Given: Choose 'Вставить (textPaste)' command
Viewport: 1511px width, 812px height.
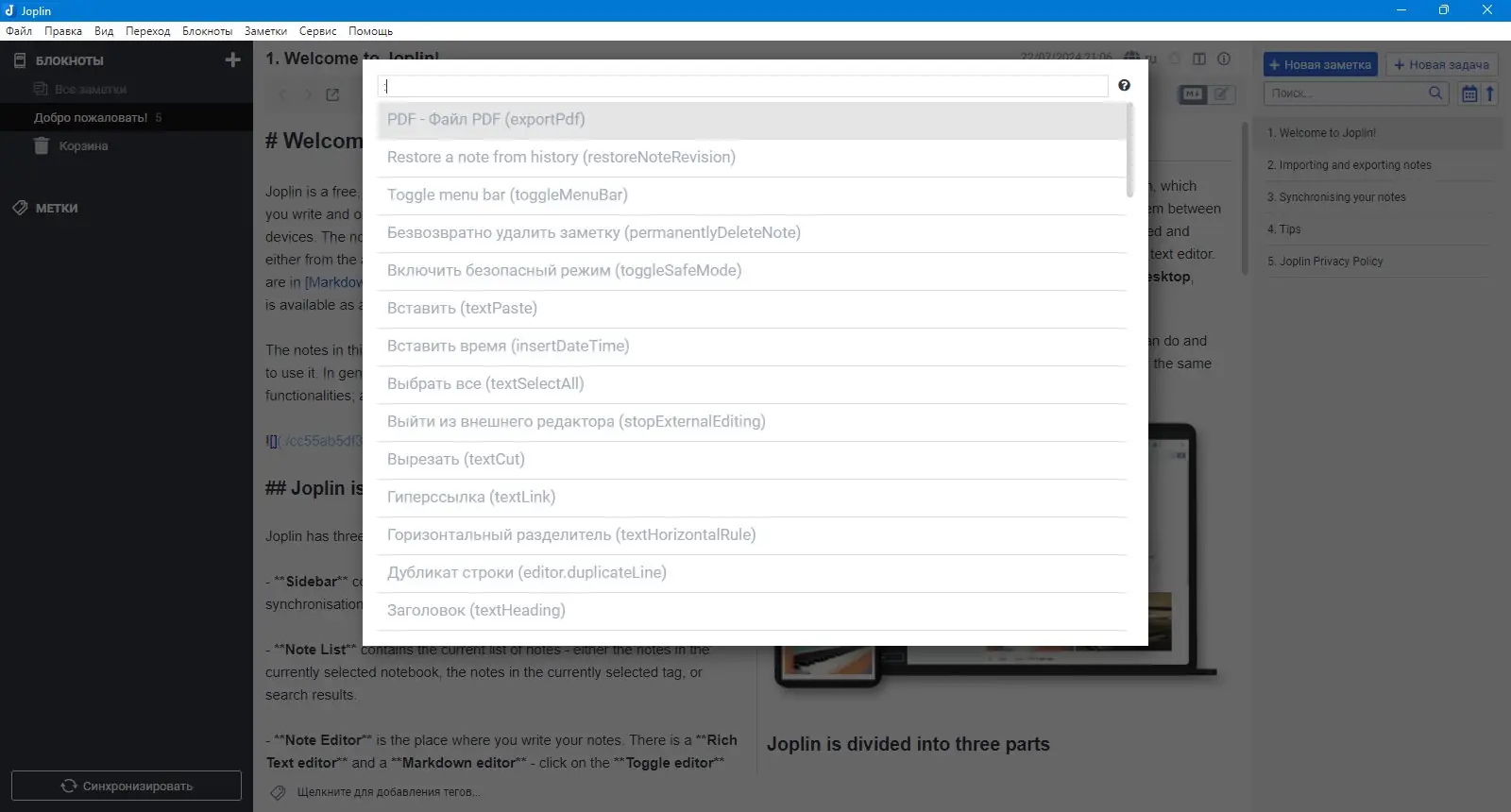Looking at the screenshot, I should pyautogui.click(x=752, y=309).
